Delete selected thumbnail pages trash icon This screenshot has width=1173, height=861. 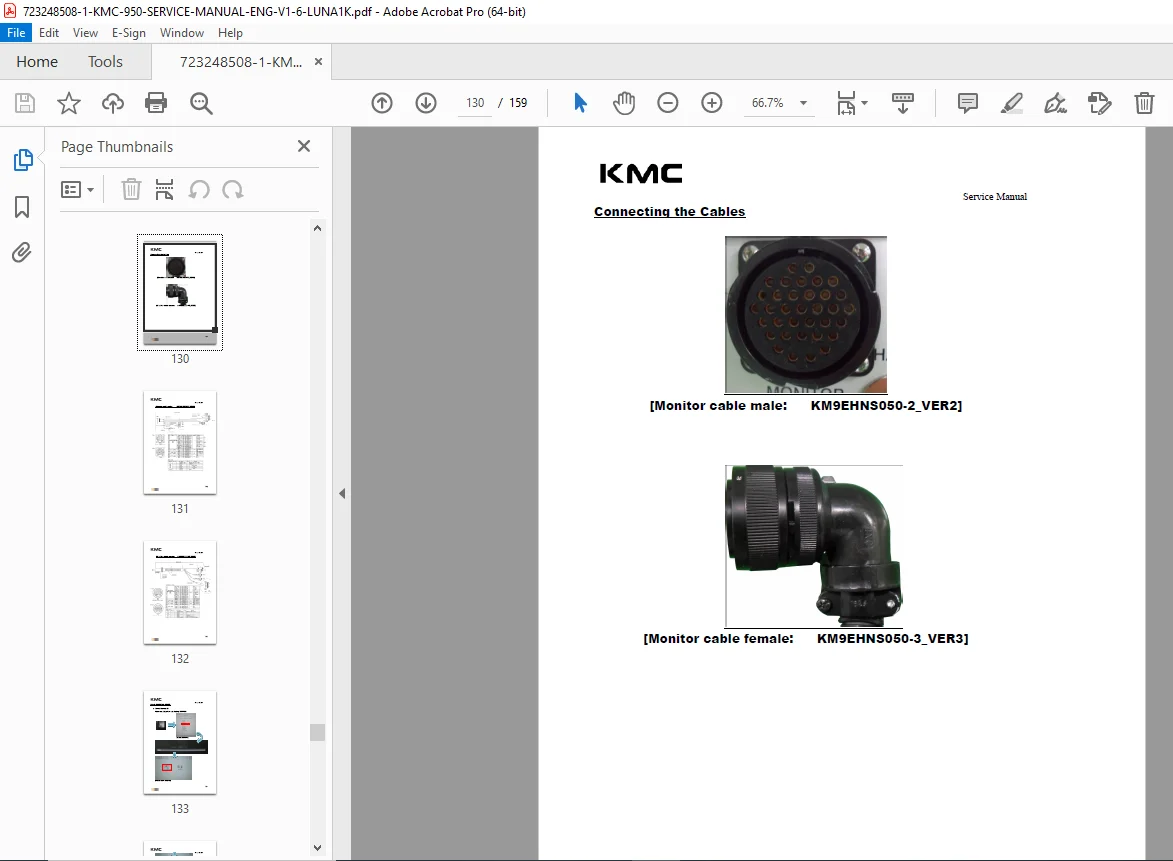(x=131, y=190)
